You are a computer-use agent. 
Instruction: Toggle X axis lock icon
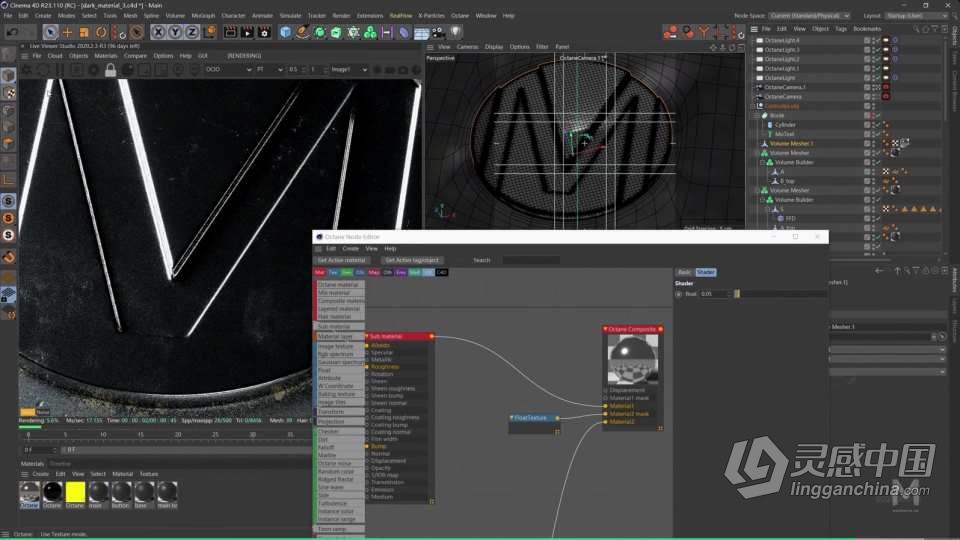(159, 32)
